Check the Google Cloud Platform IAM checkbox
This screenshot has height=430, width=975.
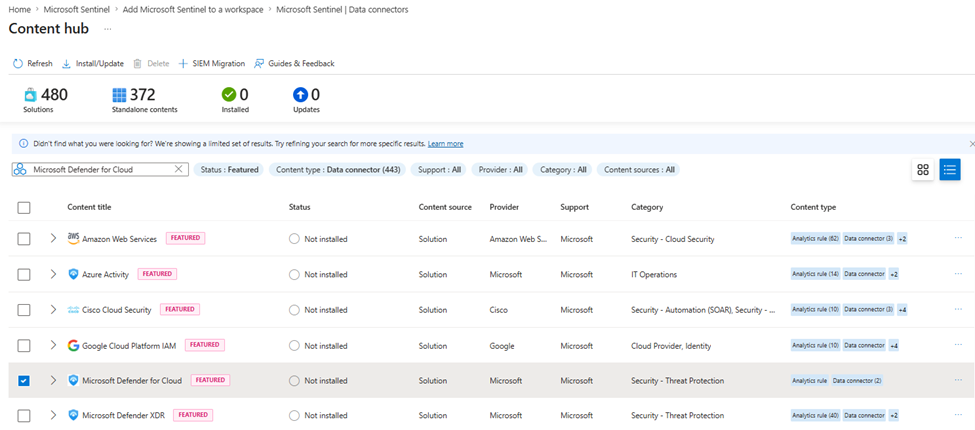(x=24, y=345)
